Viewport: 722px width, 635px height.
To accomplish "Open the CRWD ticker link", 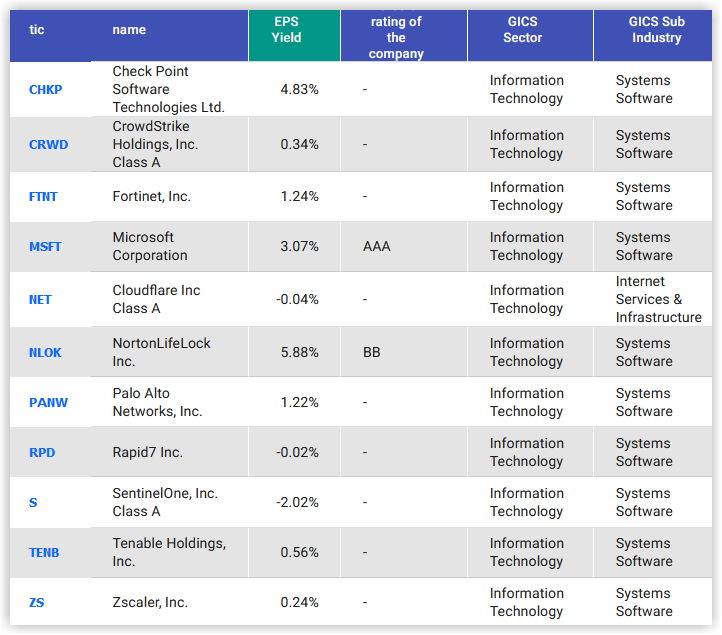I will pos(48,145).
